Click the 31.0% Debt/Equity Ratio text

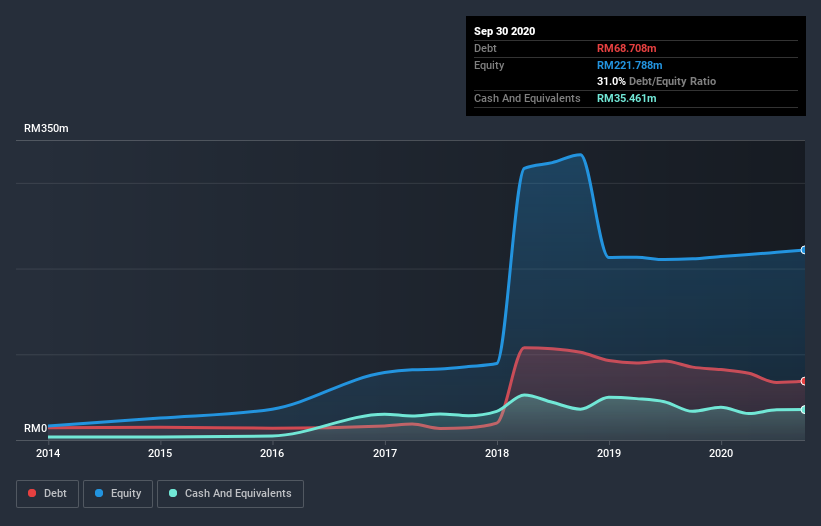coord(657,81)
